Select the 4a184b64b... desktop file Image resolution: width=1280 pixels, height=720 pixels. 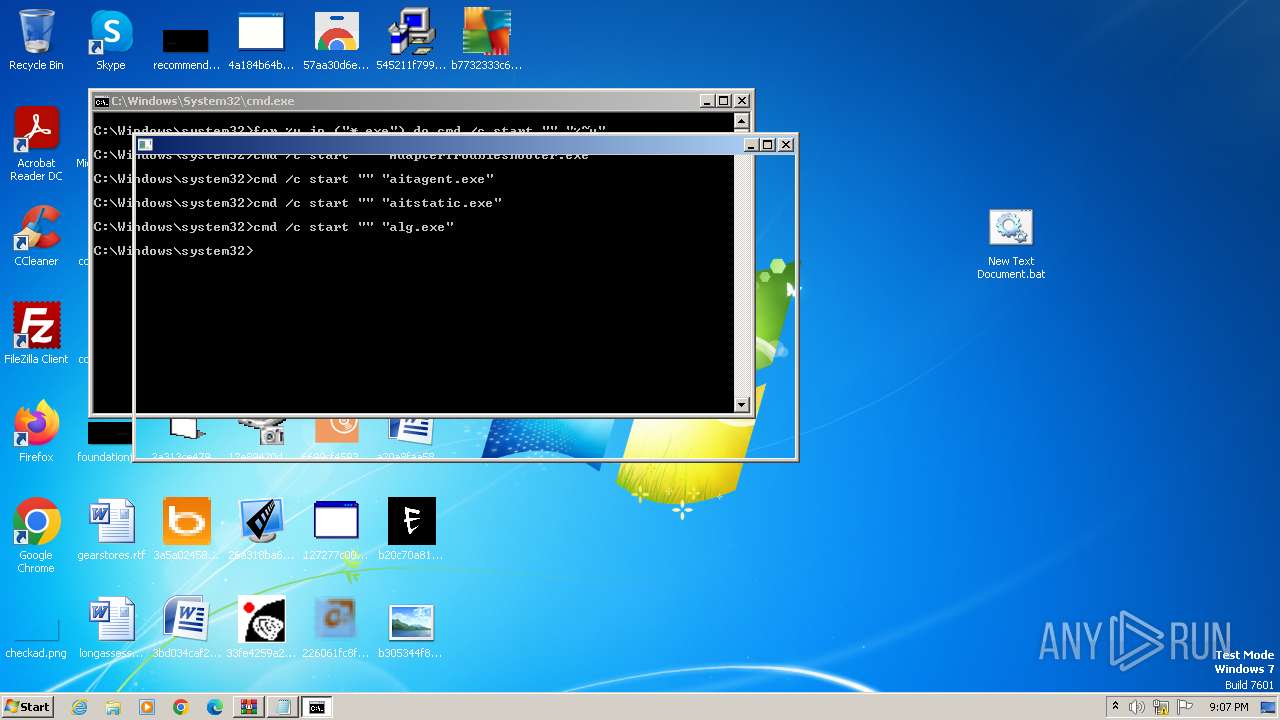click(261, 40)
